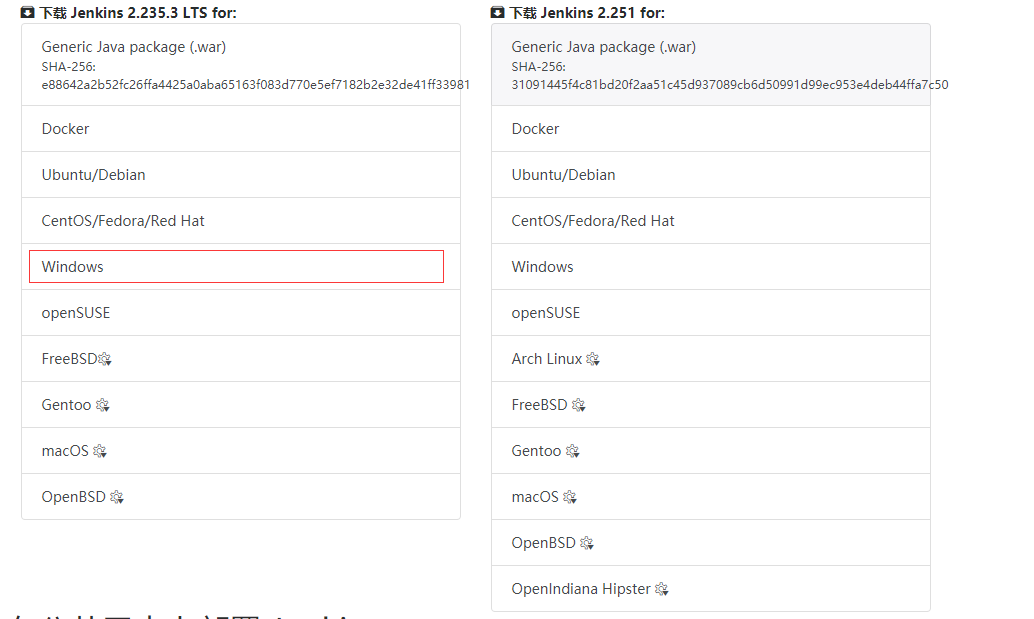Click the gear icon next to FreeBSD in the LTS list
Viewport: 1034px width, 619px height.
tap(105, 359)
